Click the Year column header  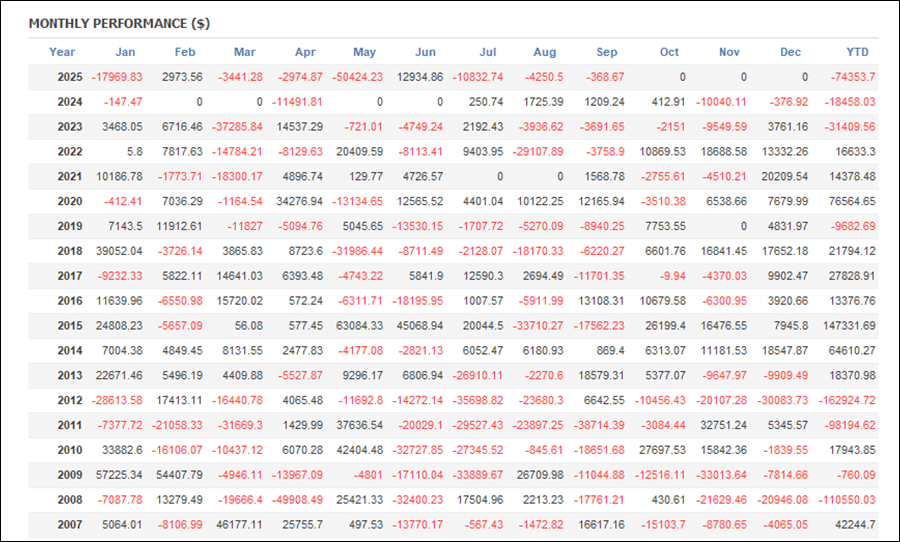(x=62, y=52)
